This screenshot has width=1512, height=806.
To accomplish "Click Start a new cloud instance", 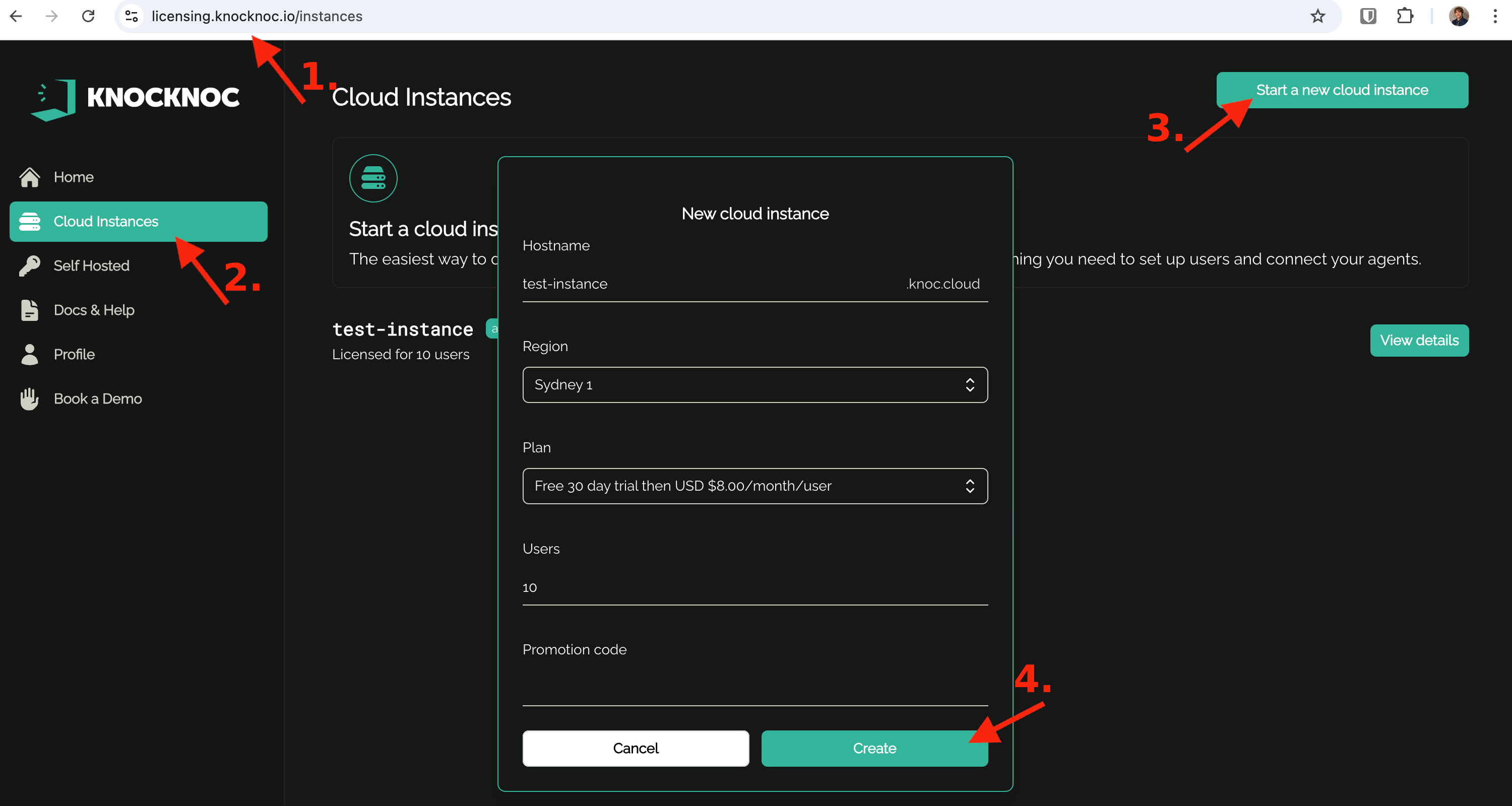I will pyautogui.click(x=1342, y=90).
